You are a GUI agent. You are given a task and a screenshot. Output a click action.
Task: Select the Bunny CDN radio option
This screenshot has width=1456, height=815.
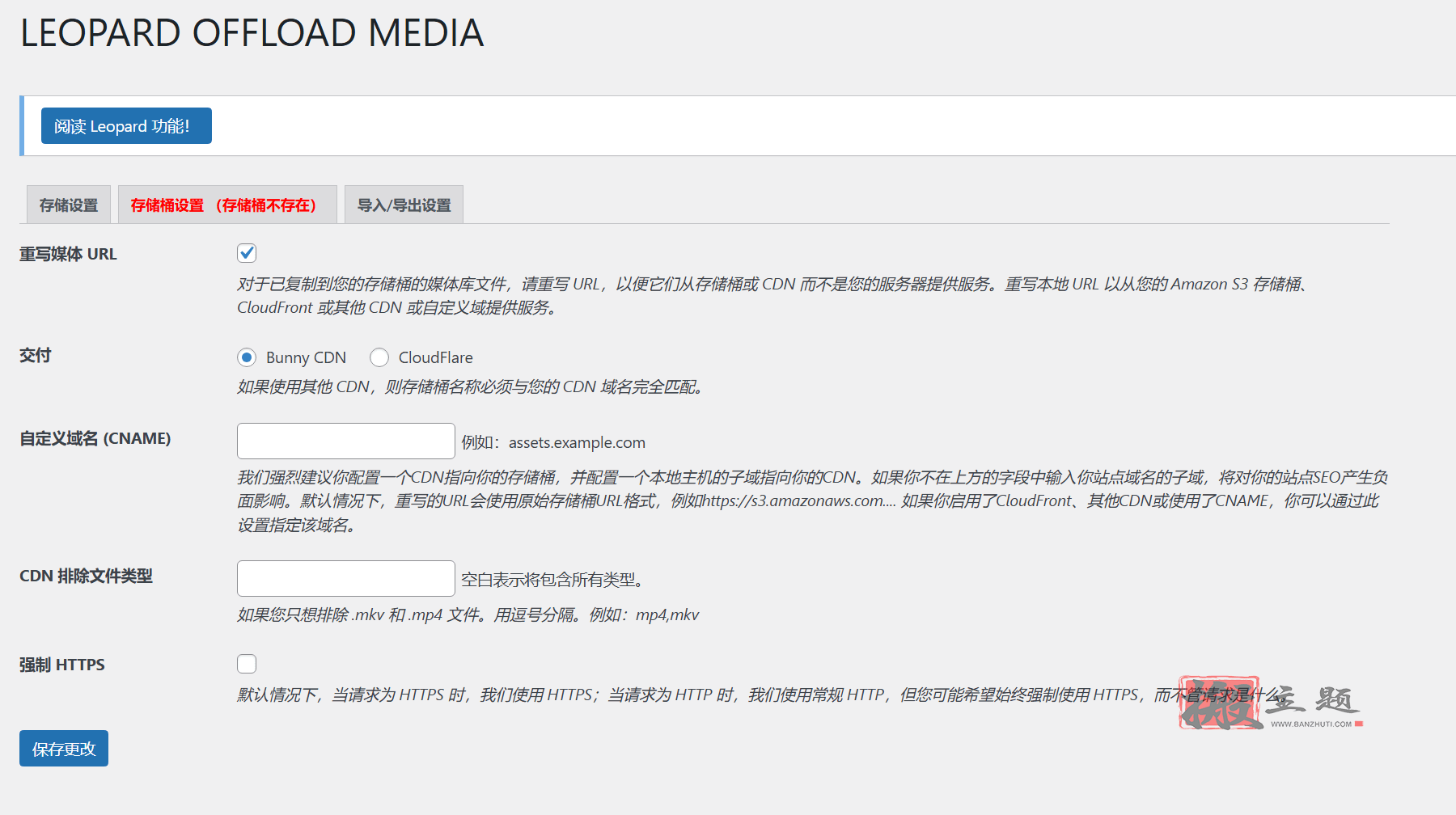pyautogui.click(x=247, y=357)
